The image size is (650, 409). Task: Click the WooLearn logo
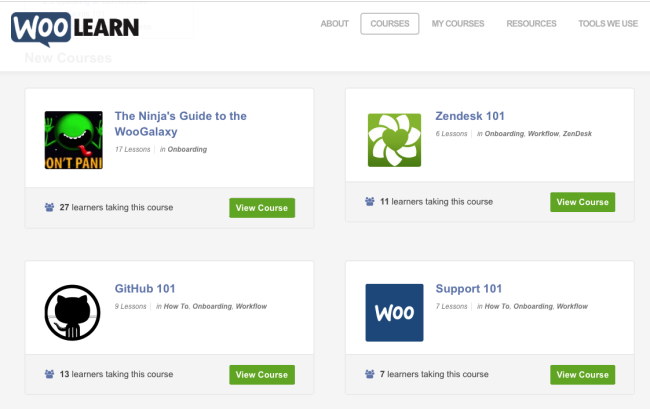(75, 28)
